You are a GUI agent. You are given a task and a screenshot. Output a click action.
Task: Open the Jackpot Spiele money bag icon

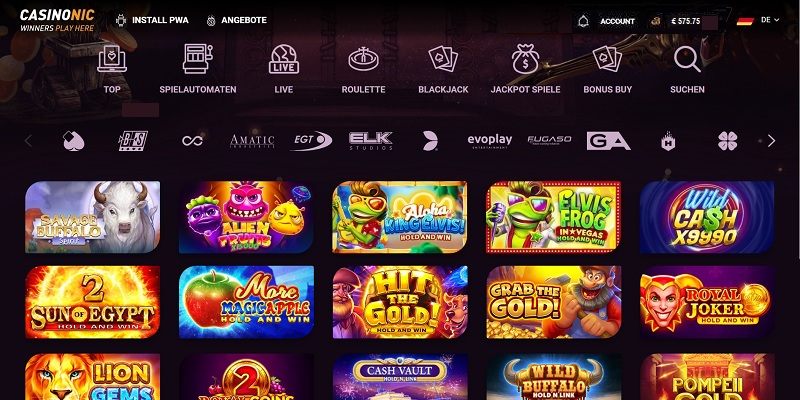526,59
